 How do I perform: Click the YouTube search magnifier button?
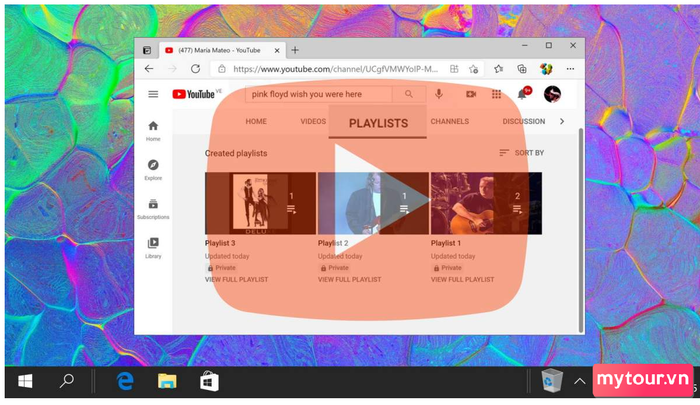(408, 94)
